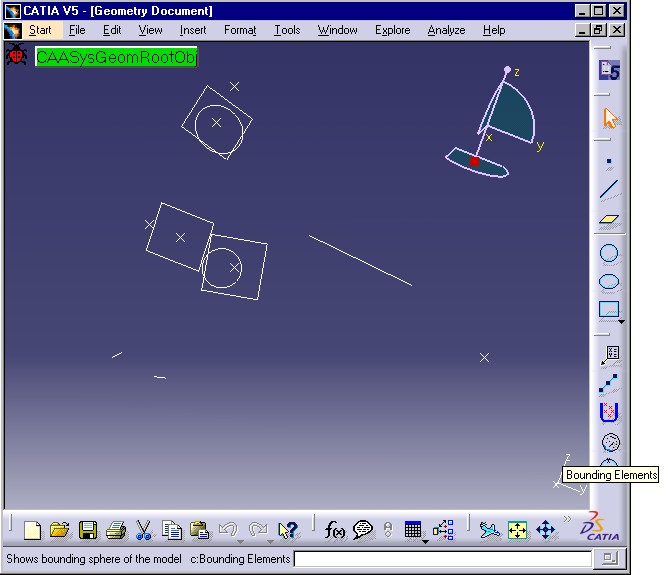
Task: Open the Format menu
Action: [x=240, y=30]
